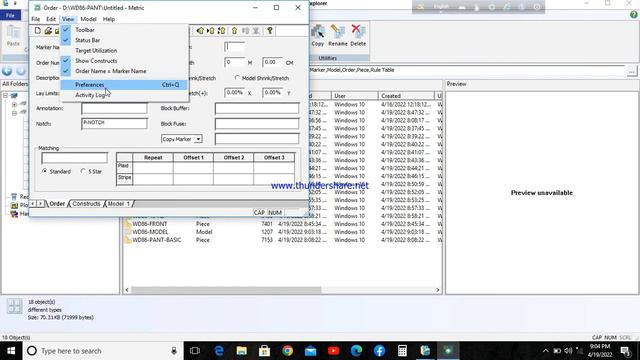Click the New order toolbar icon
640x360 pixels.
click(38, 31)
